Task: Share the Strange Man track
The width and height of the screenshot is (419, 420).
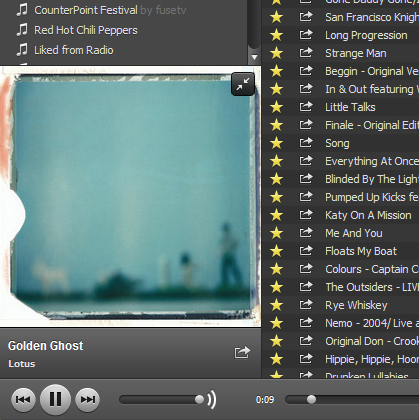Action: [306, 52]
